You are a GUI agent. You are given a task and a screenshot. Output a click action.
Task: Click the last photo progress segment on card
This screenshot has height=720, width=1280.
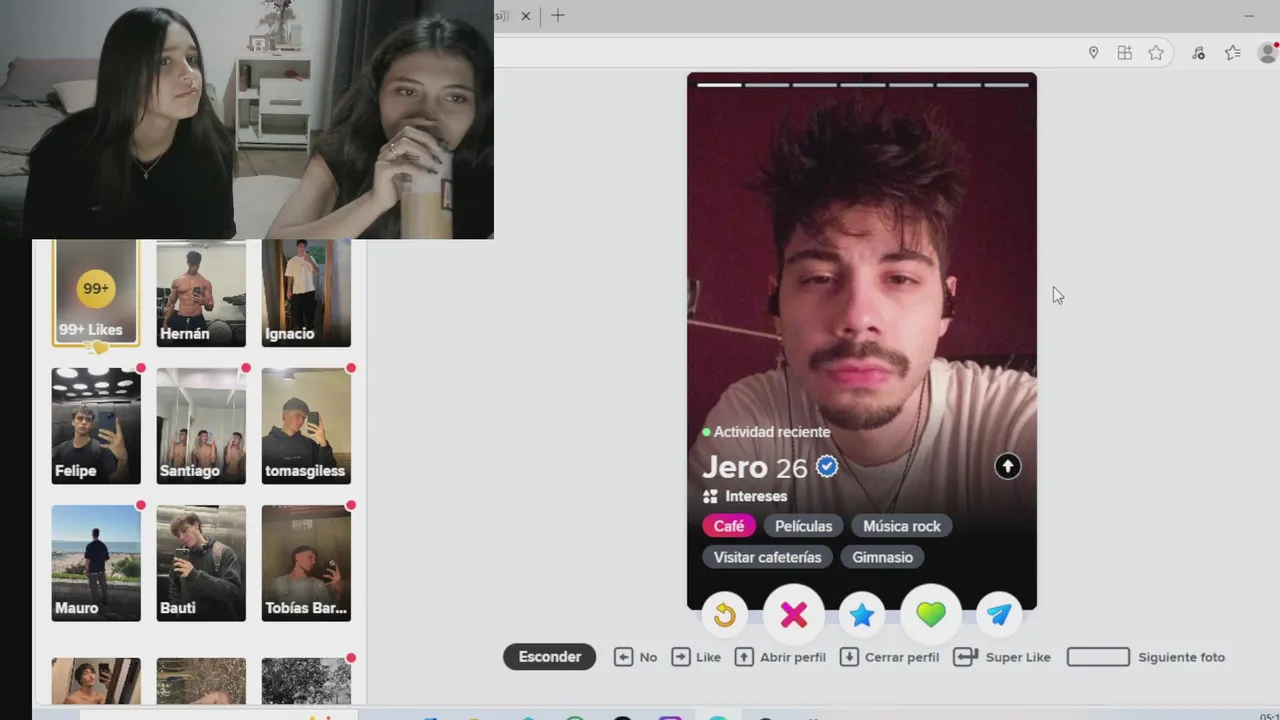pyautogui.click(x=1006, y=85)
